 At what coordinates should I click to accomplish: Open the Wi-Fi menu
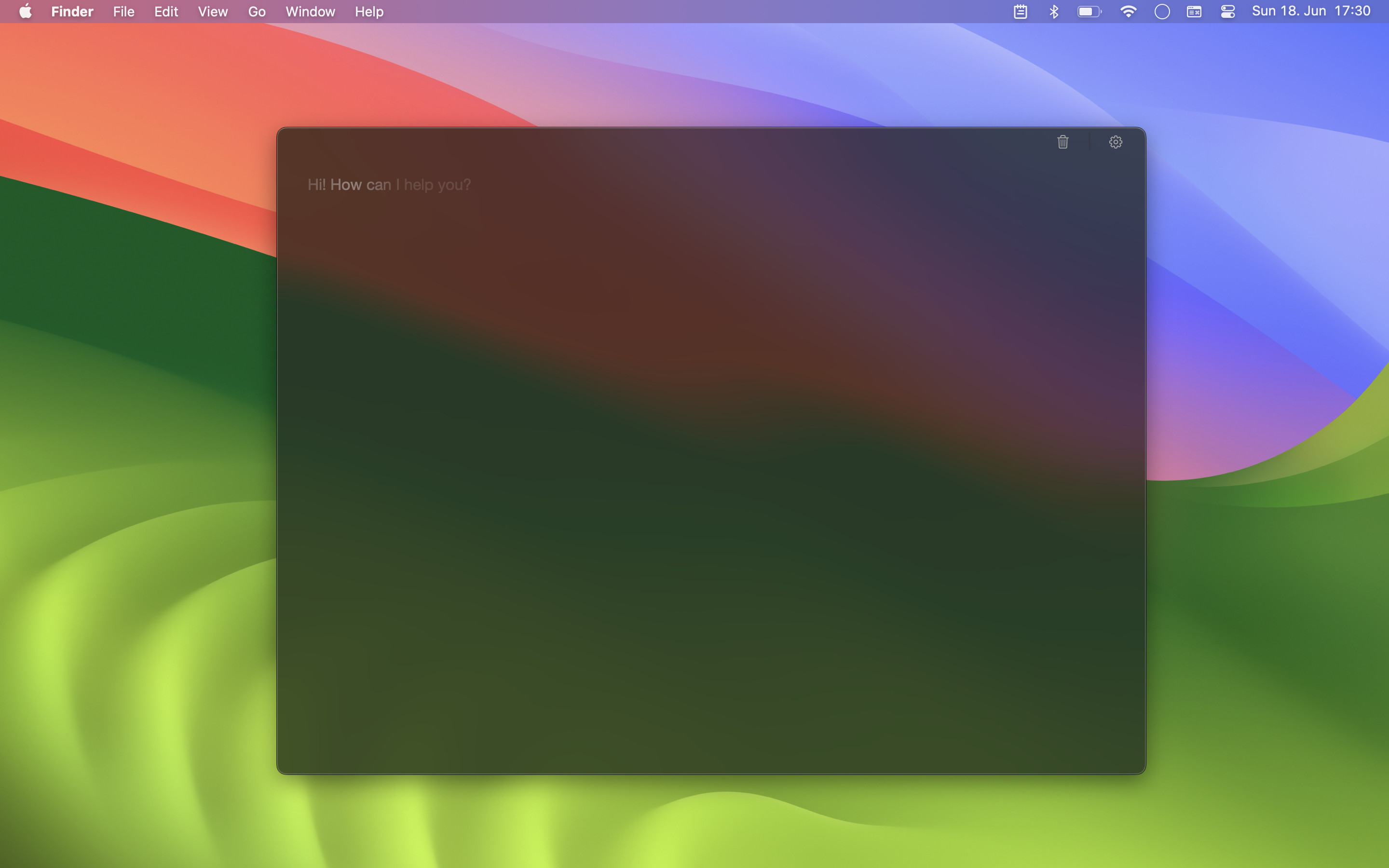point(1128,12)
